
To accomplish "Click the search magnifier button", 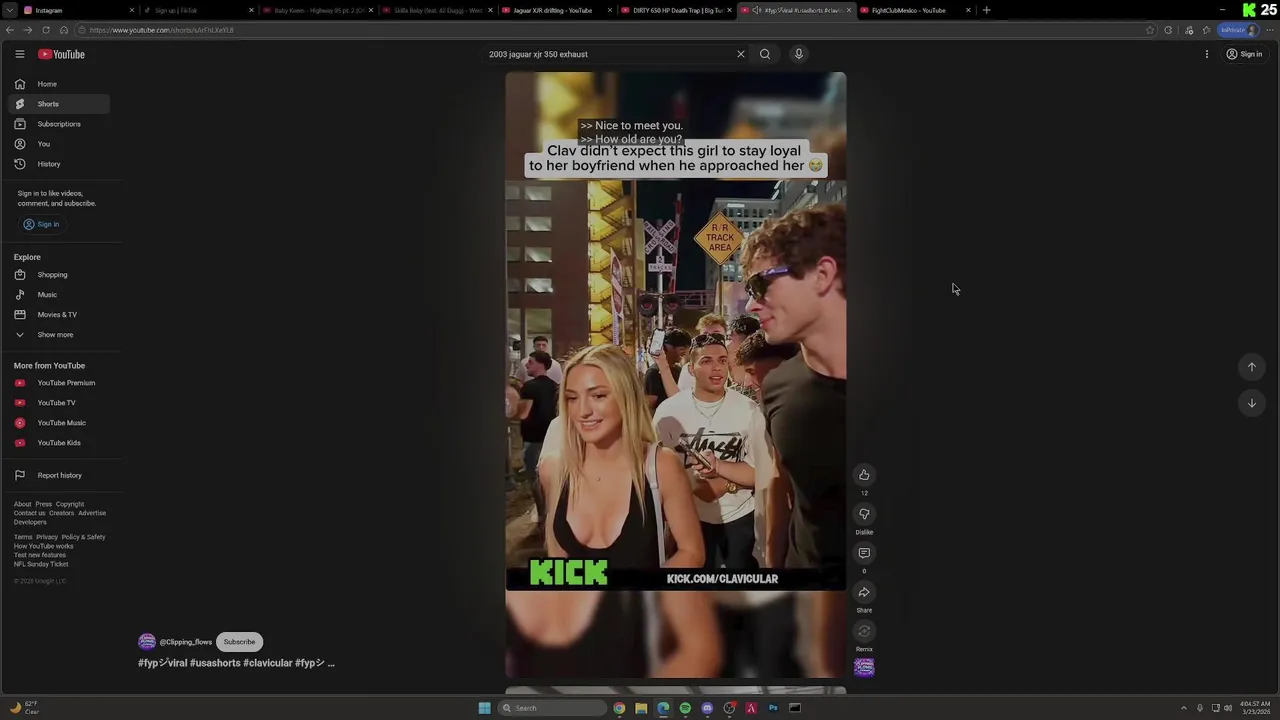I will point(765,54).
